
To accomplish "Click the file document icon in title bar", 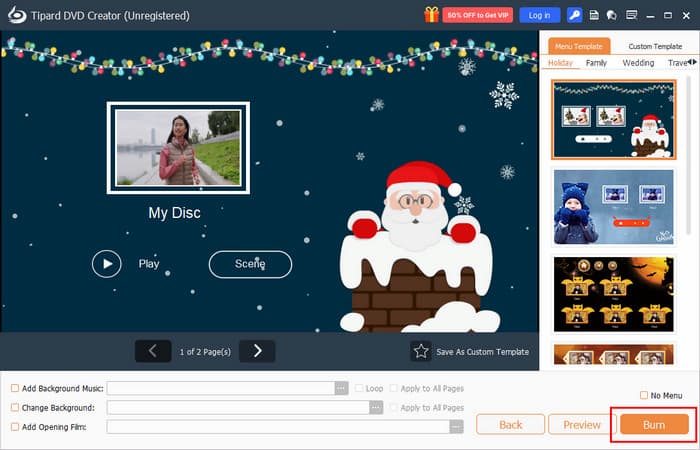I will [594, 15].
